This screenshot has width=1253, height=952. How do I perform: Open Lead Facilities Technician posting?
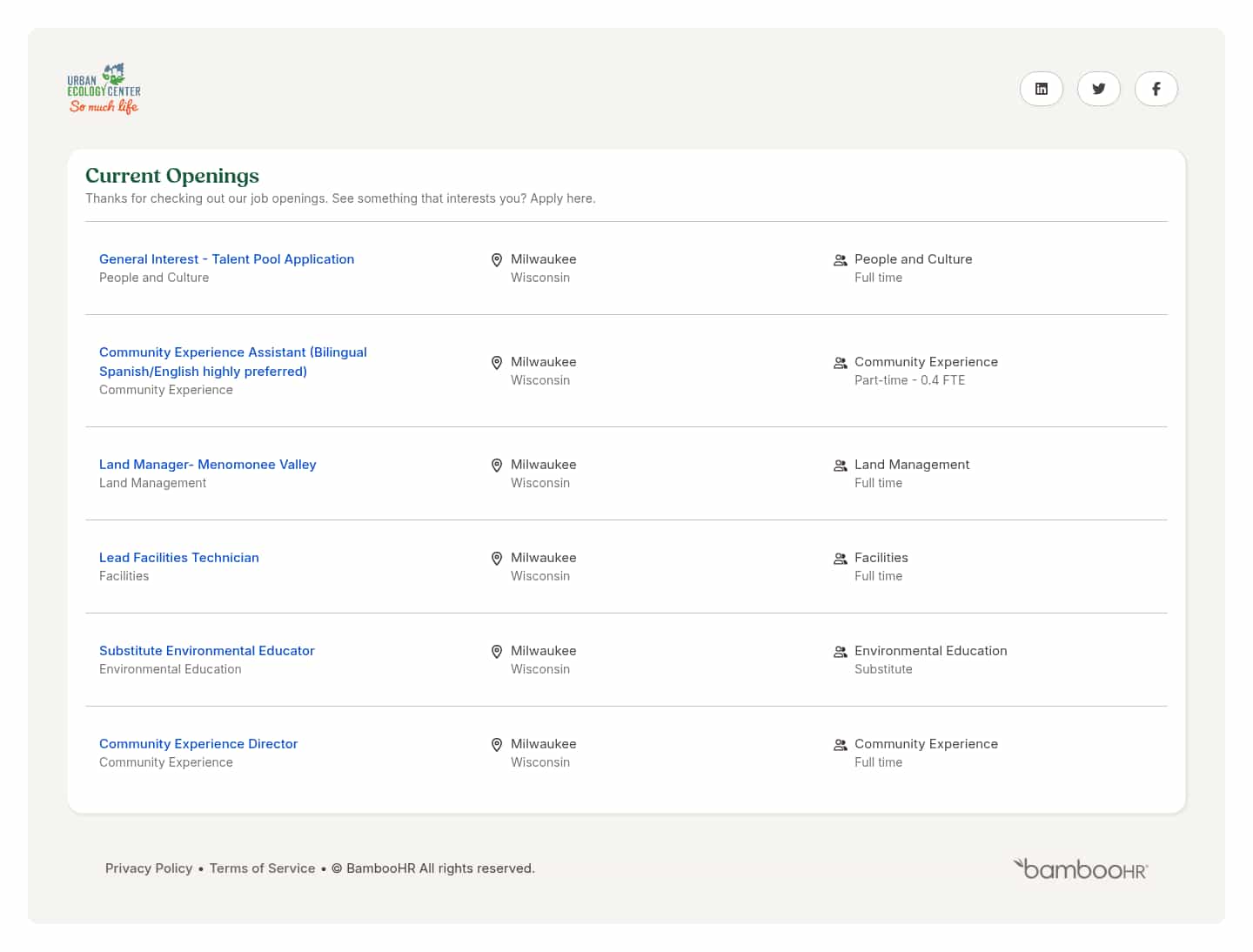click(179, 558)
